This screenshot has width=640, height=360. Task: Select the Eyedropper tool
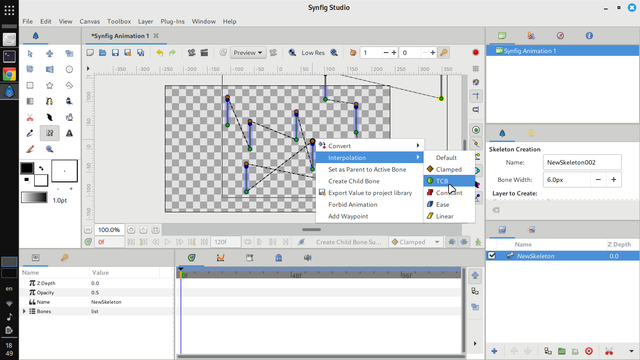[x=30, y=133]
